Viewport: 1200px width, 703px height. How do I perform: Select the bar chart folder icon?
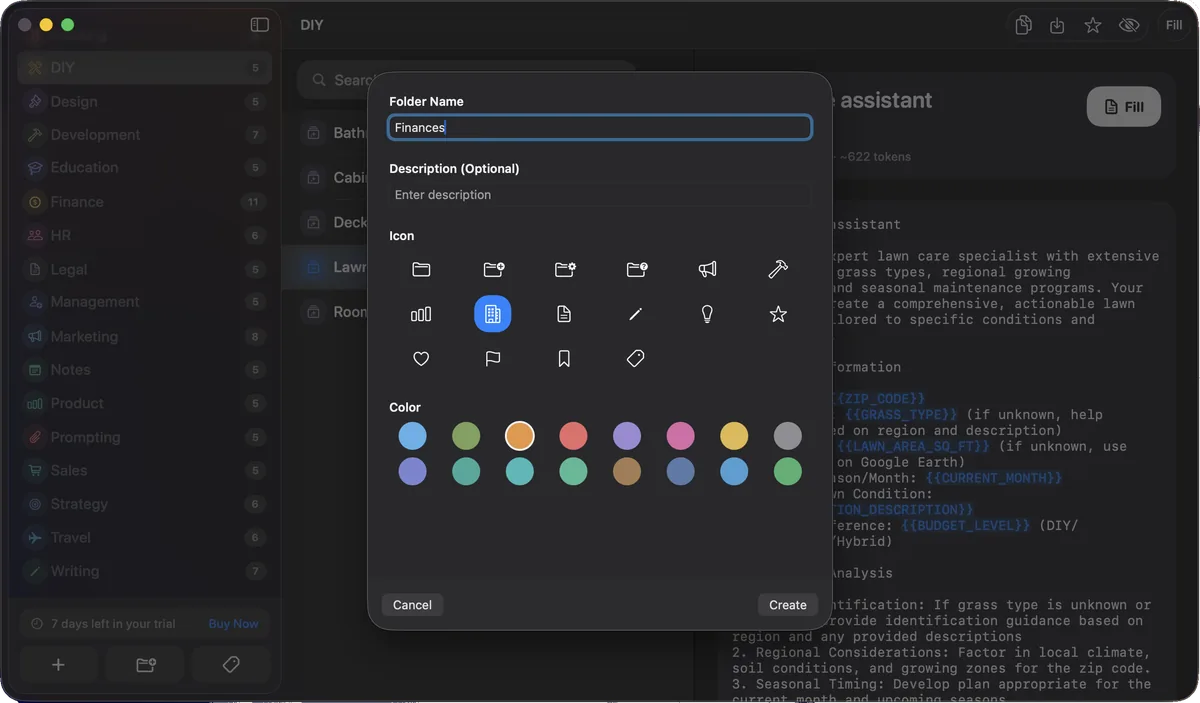click(421, 314)
